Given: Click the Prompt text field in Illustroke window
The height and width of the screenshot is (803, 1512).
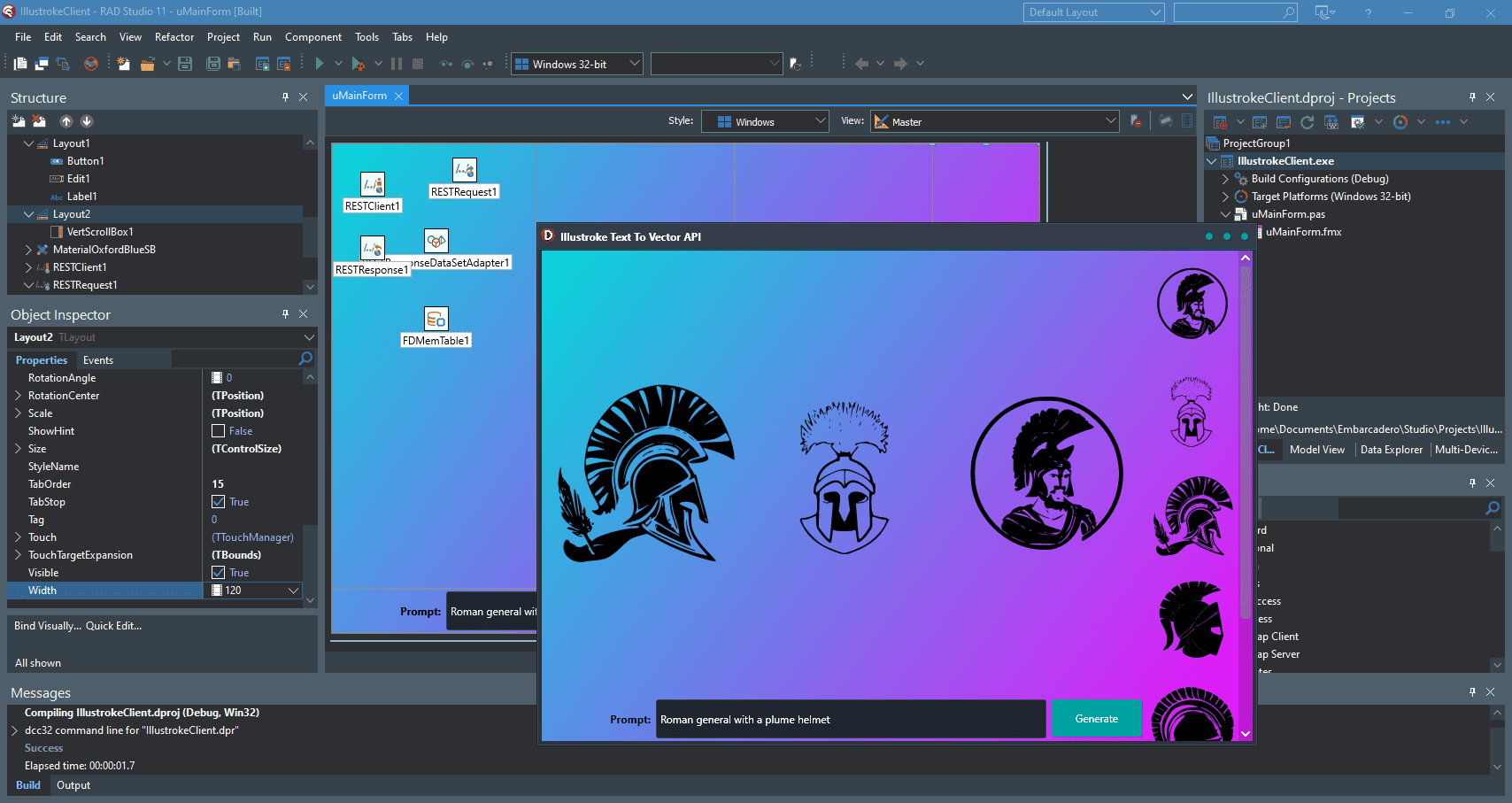Looking at the screenshot, I should tap(851, 719).
